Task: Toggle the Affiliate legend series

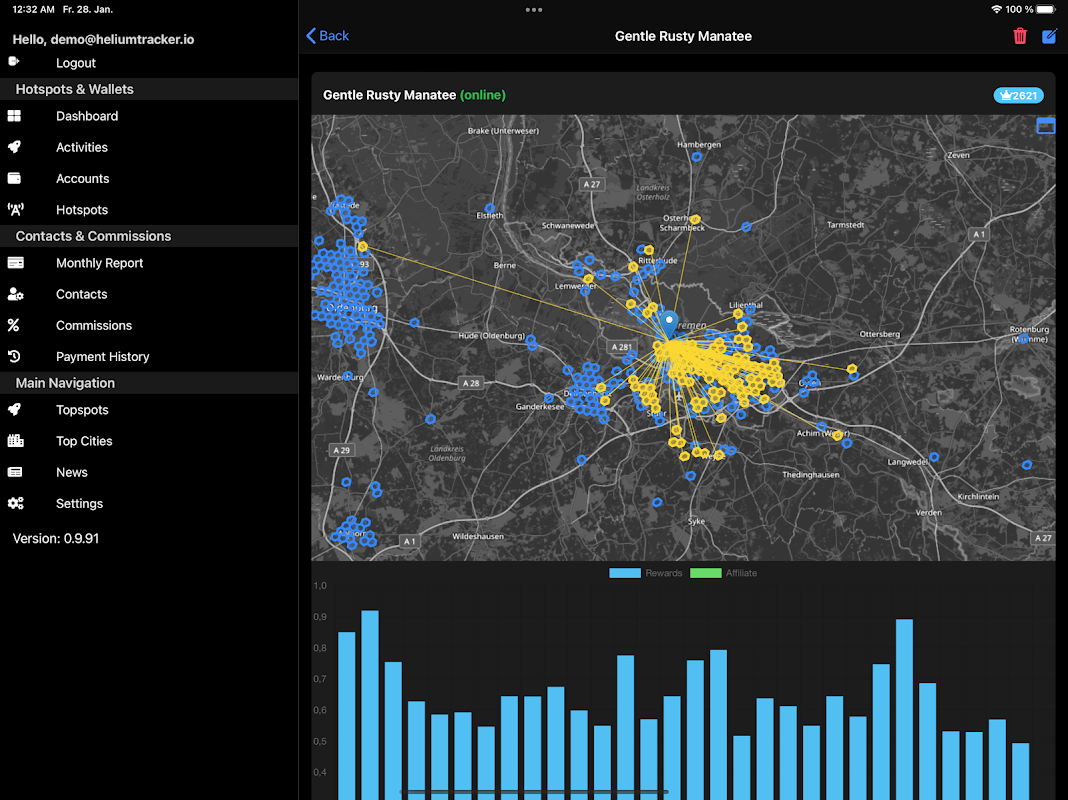Action: click(724, 573)
